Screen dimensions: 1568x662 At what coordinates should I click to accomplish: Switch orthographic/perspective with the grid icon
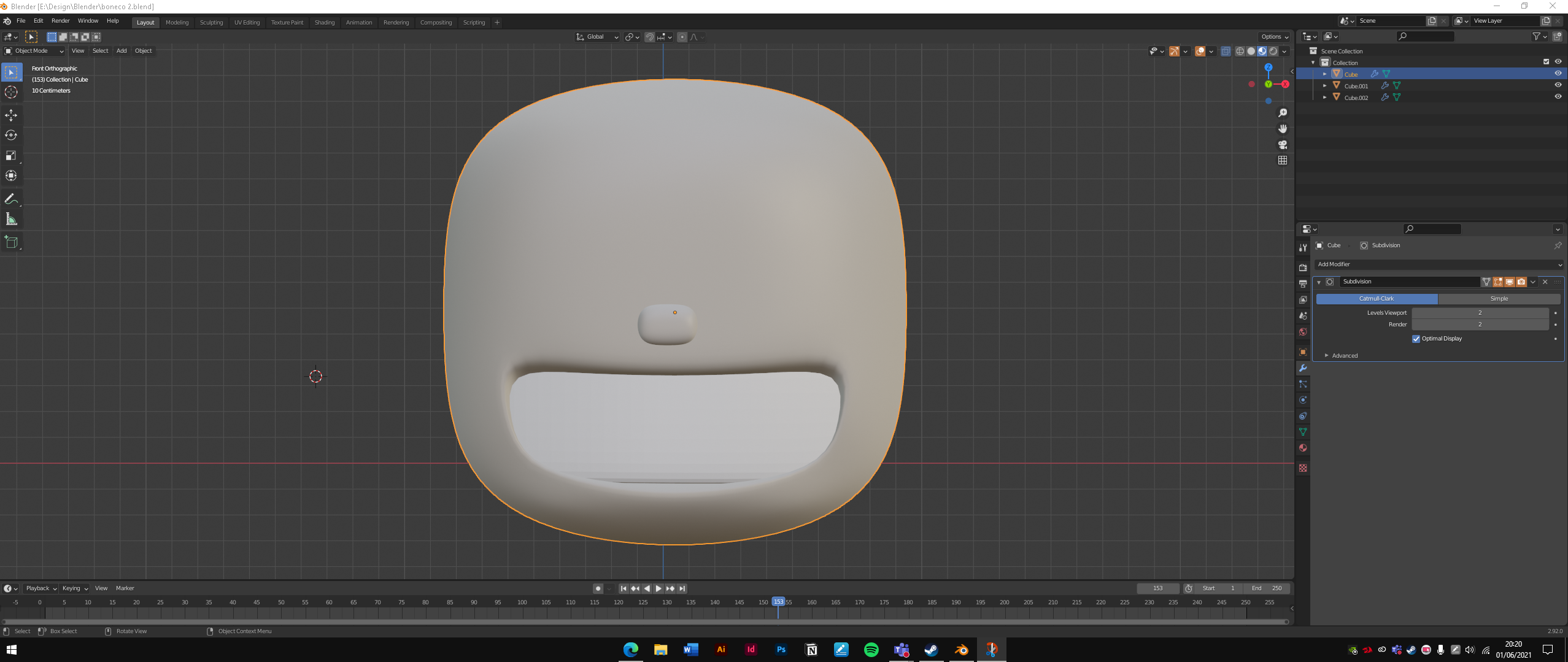pos(1283,160)
